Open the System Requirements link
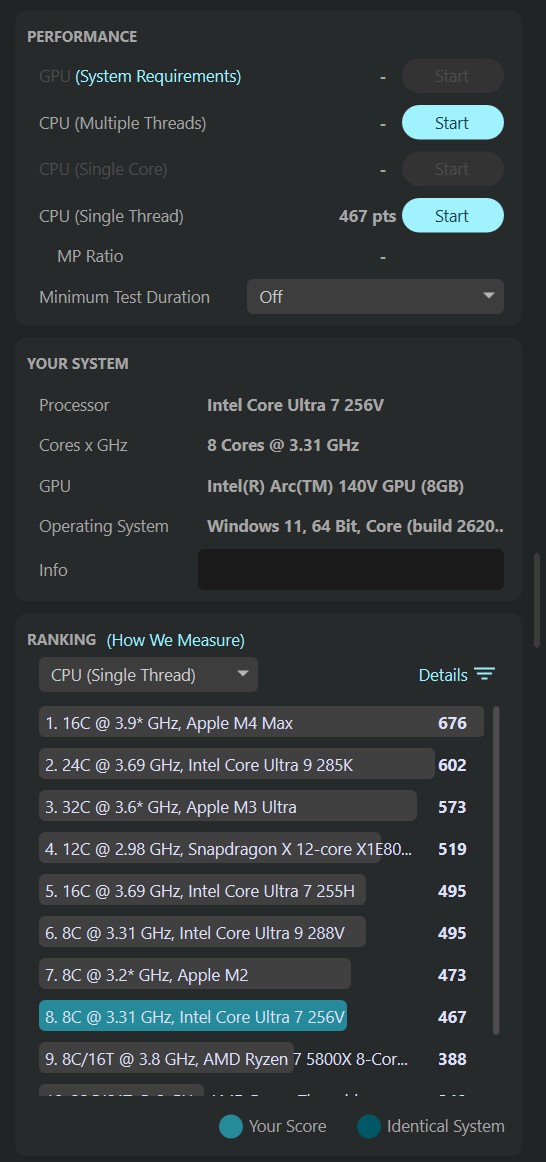The image size is (546, 1162). click(158, 76)
